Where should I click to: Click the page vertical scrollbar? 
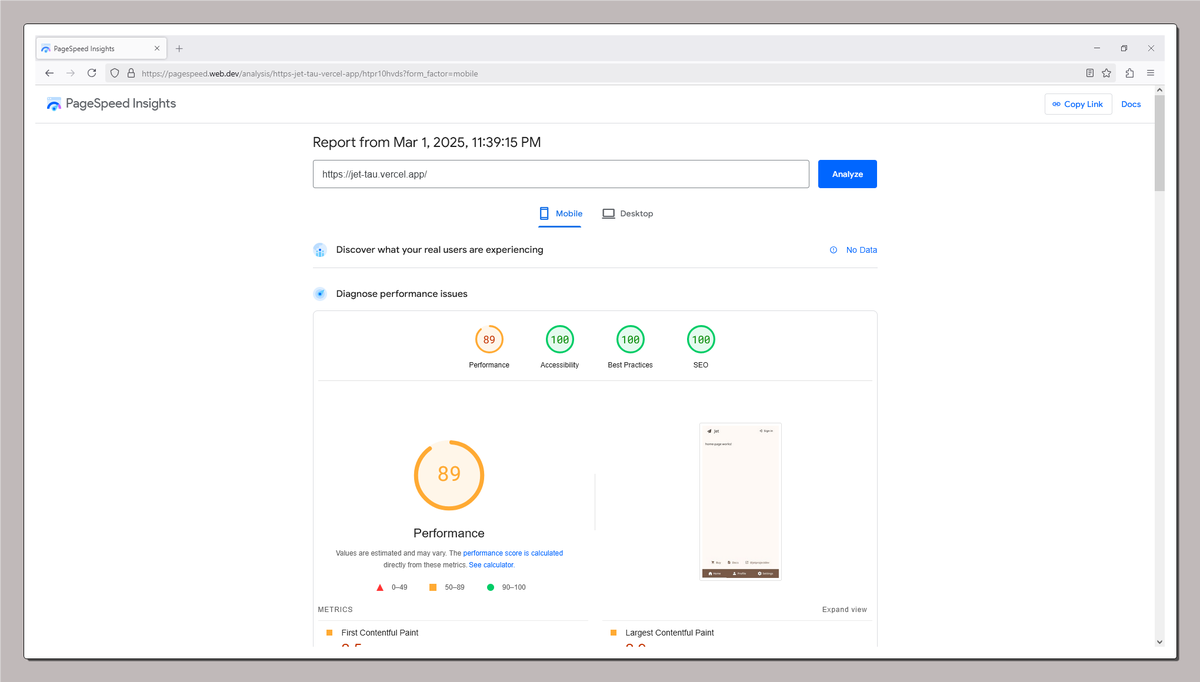(1159, 142)
